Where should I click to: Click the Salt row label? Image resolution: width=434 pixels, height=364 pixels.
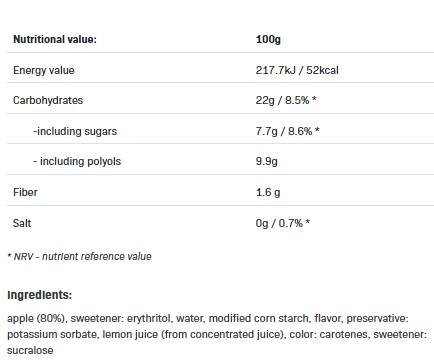[22, 223]
